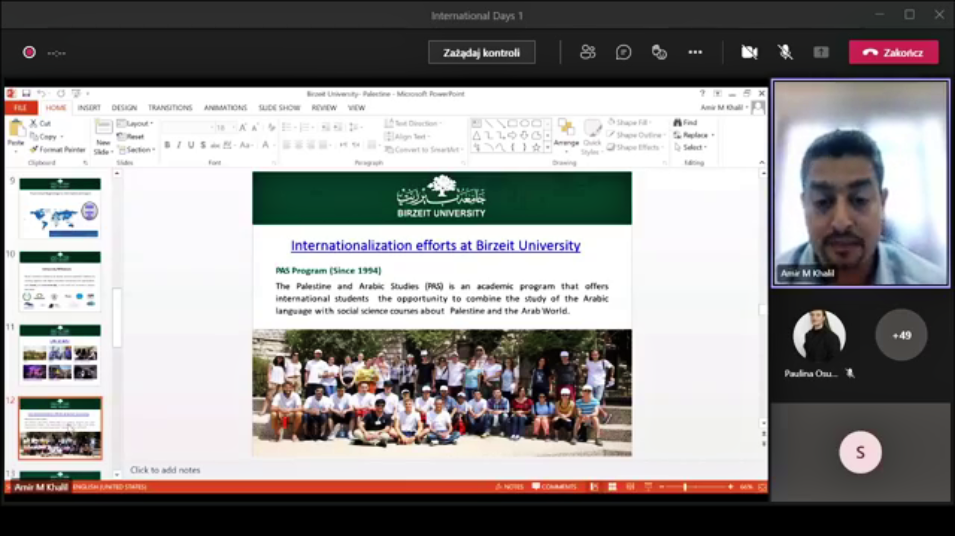This screenshot has width=955, height=536.
Task: Open Teams more actions menu
Action: click(695, 52)
